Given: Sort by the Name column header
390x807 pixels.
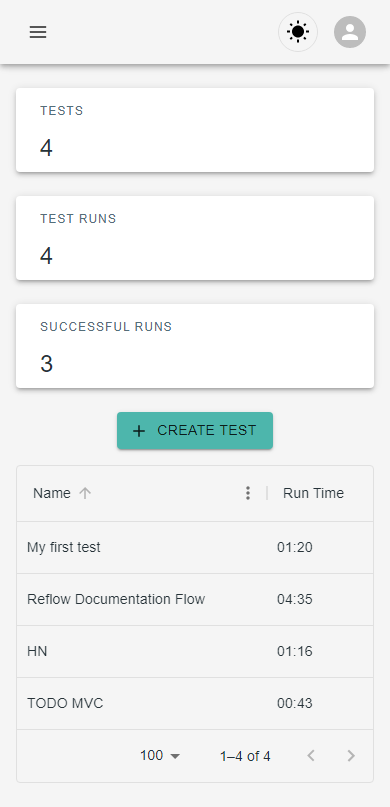Looking at the screenshot, I should [x=52, y=493].
